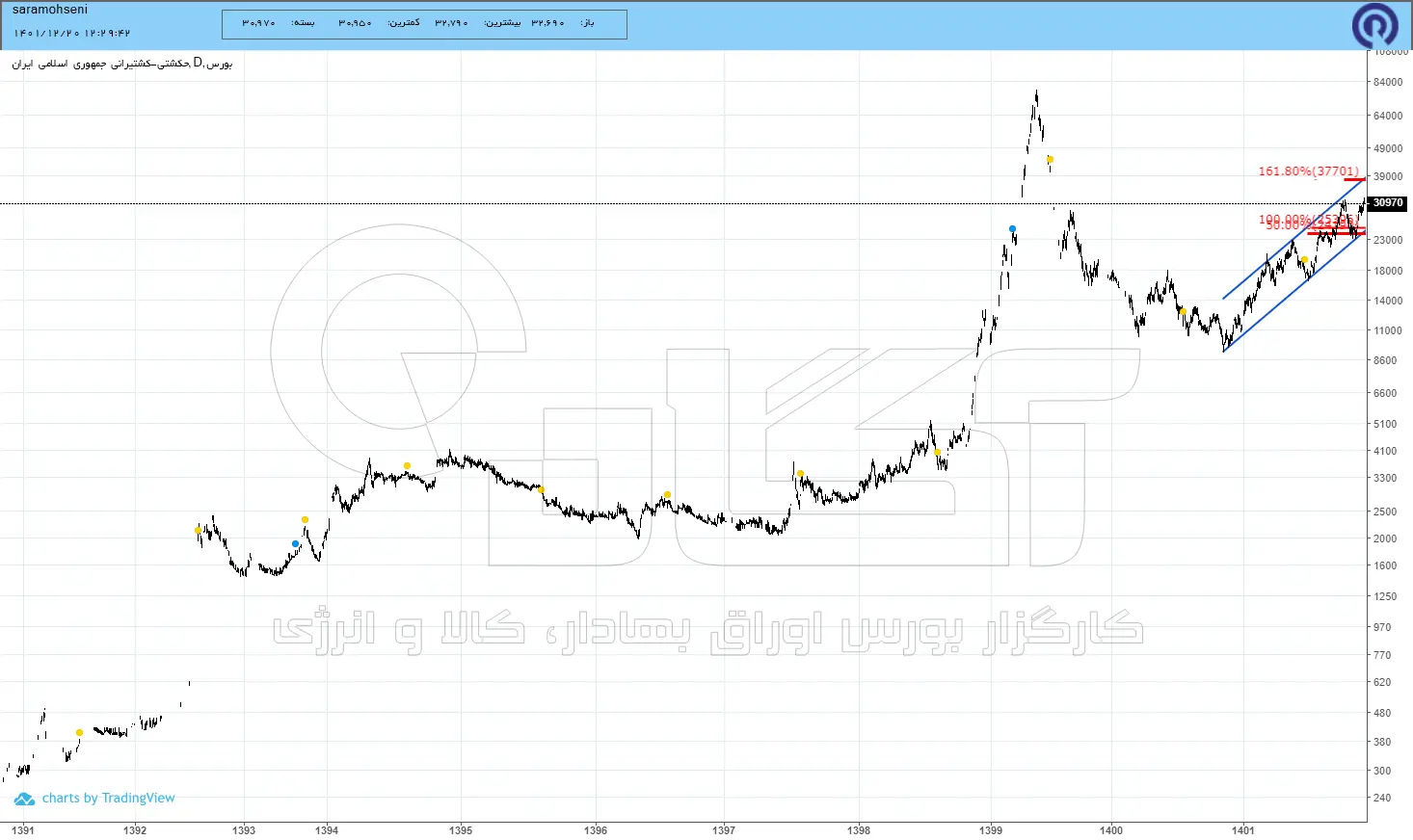The width and height of the screenshot is (1413, 840).
Task: Click the year 1394 on time axis
Action: coord(327,830)
